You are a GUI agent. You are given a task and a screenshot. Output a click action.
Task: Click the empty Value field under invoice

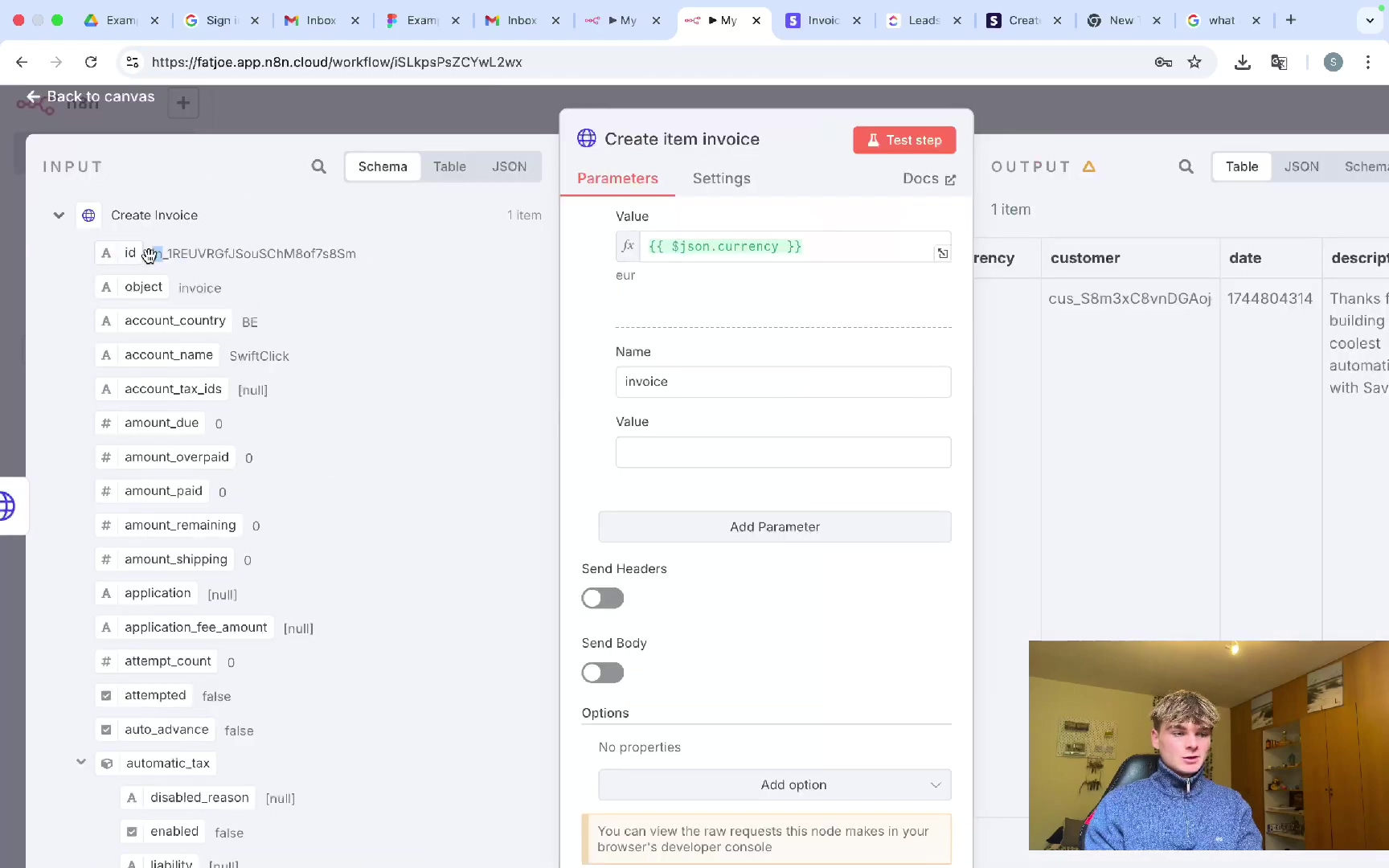782,452
